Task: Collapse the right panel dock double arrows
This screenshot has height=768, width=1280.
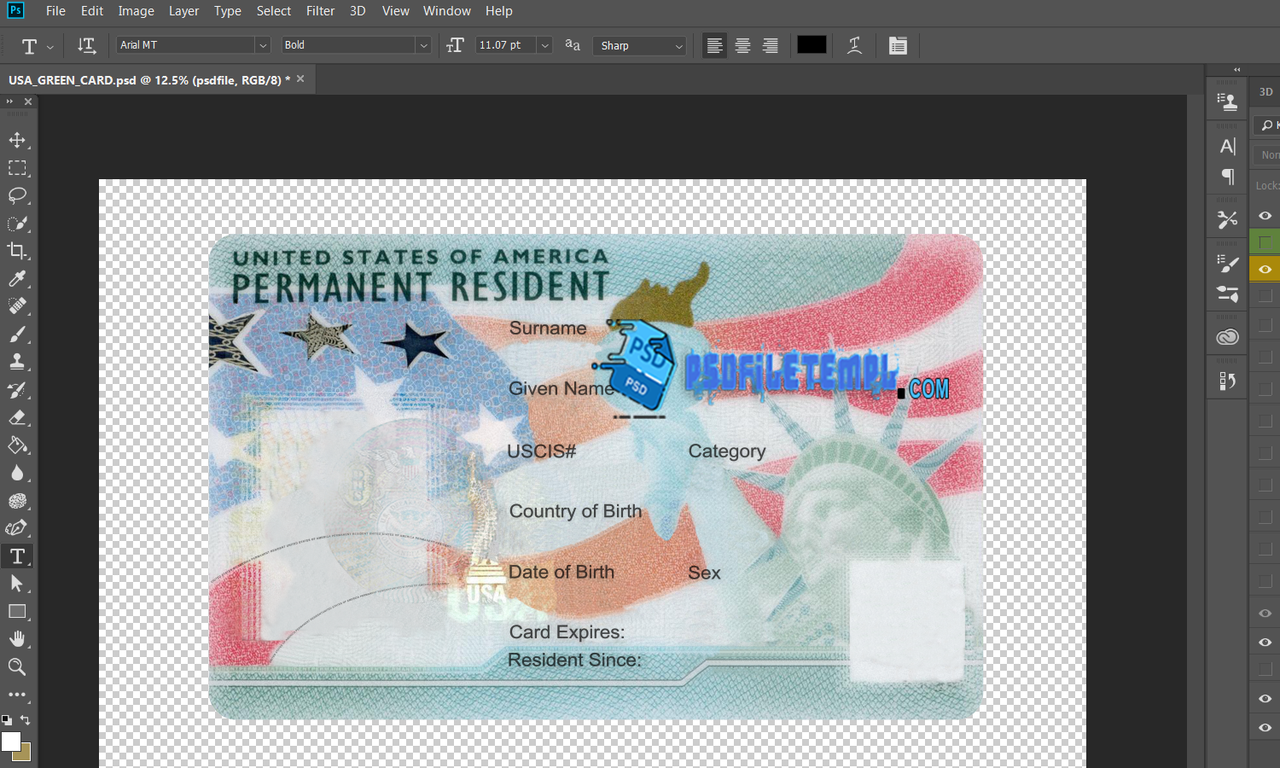Action: point(1237,69)
